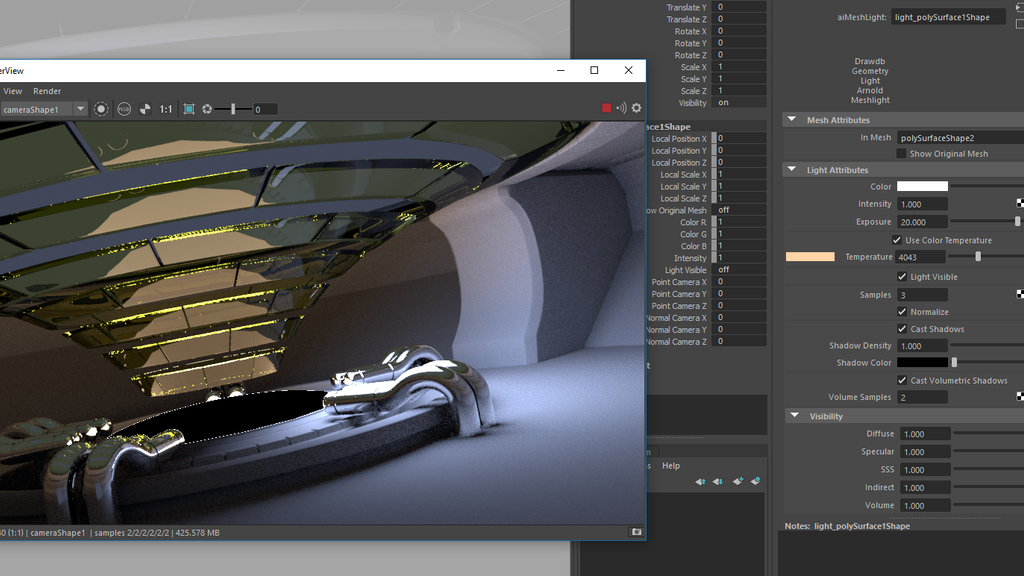Click the Temperature slider handle
The height and width of the screenshot is (576, 1024).
[978, 257]
